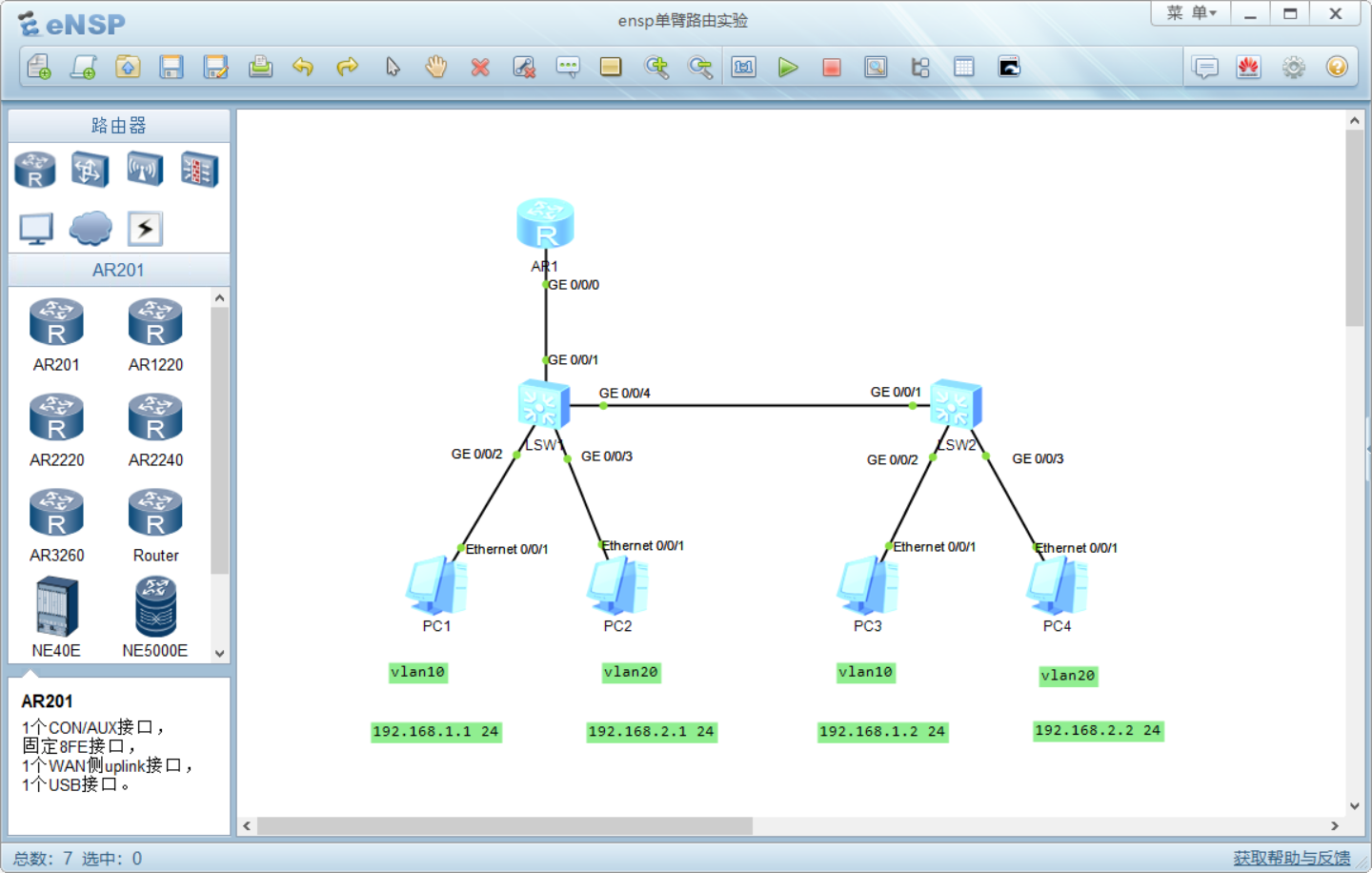Click the yellow rectangle palette icon
The width and height of the screenshot is (1372, 873).
click(x=611, y=67)
